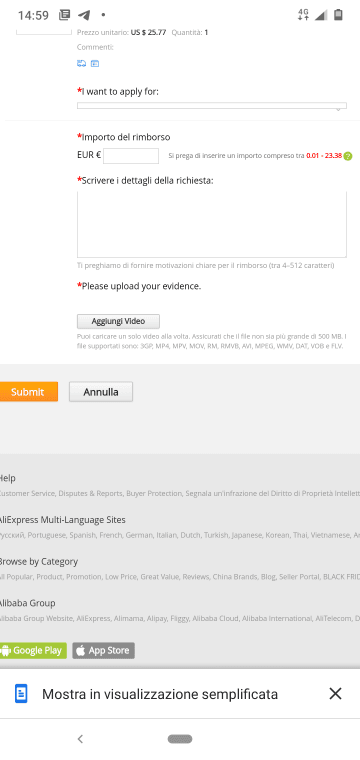Open the Customer Service link

27,493
